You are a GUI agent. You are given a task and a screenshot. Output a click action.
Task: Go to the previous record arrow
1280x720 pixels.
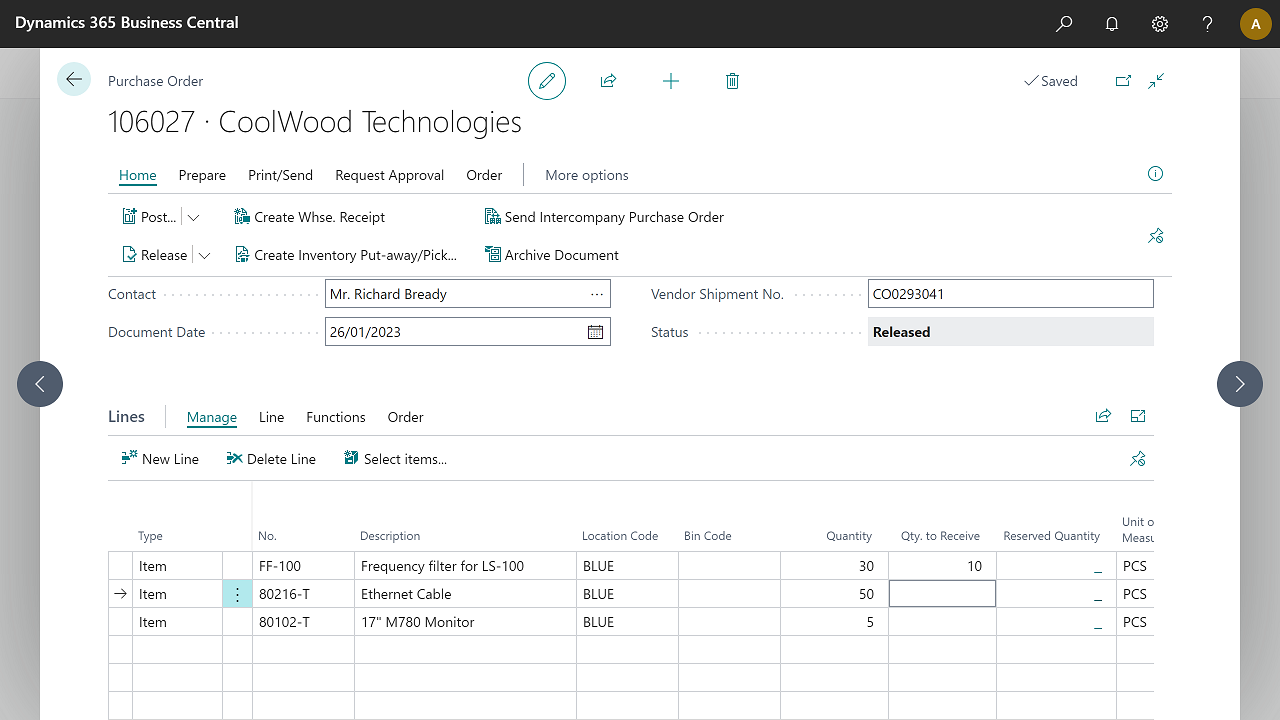point(40,384)
